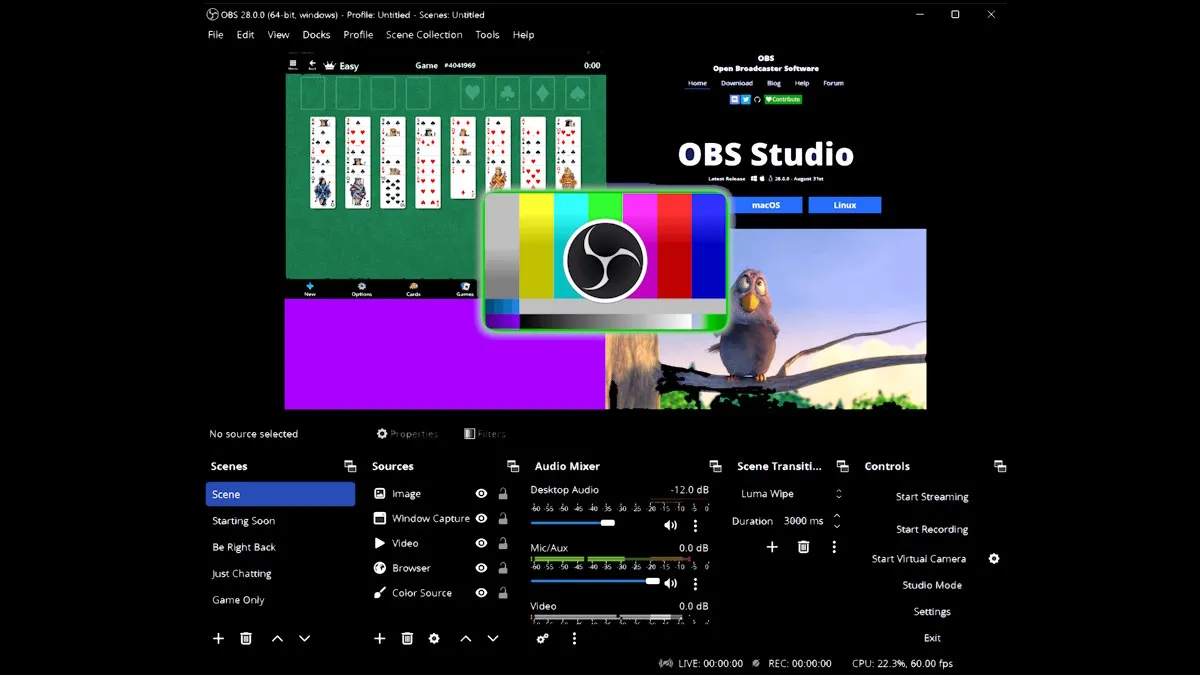The height and width of the screenshot is (675, 1200).
Task: Open Desktop Audio three-dot options menu
Action: (696, 525)
